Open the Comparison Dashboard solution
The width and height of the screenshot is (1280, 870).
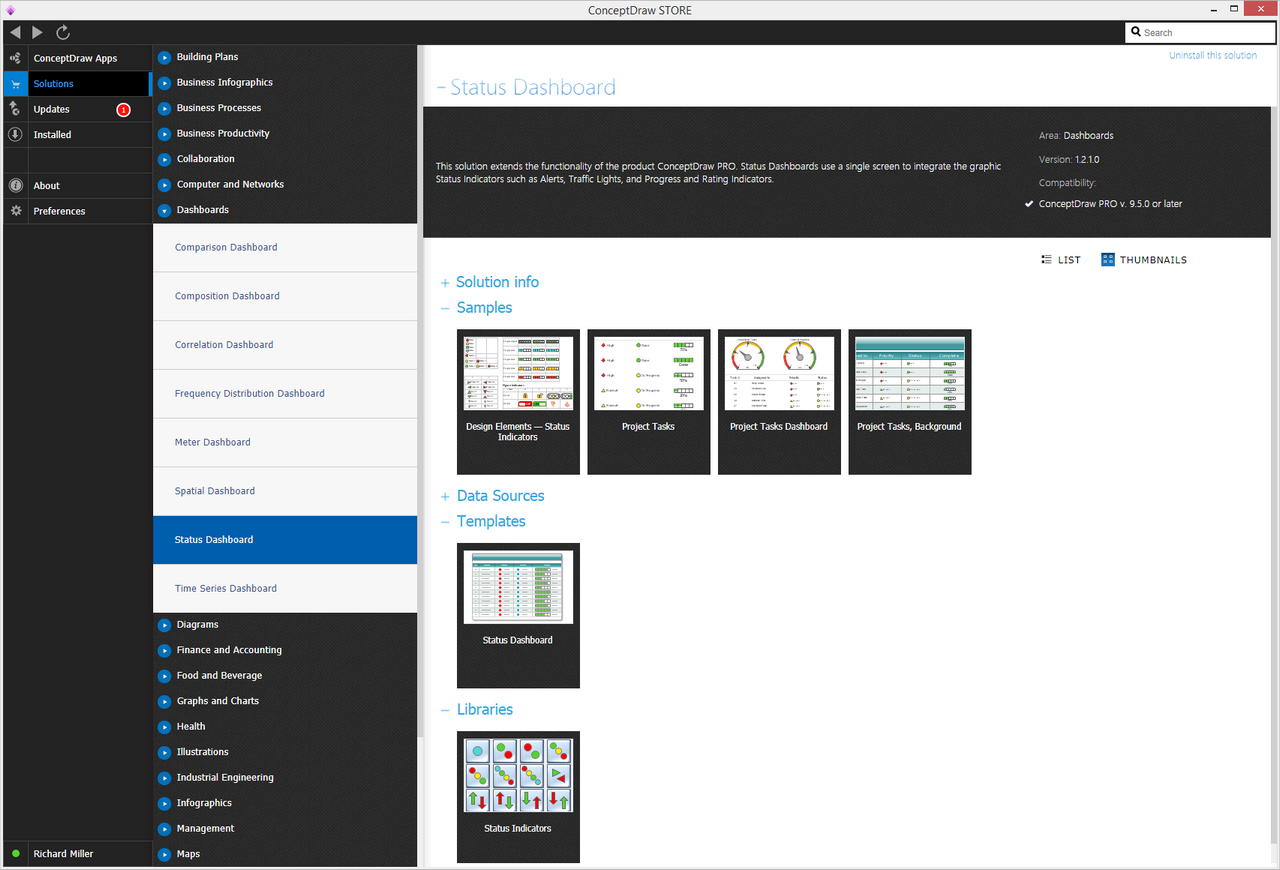(285, 247)
